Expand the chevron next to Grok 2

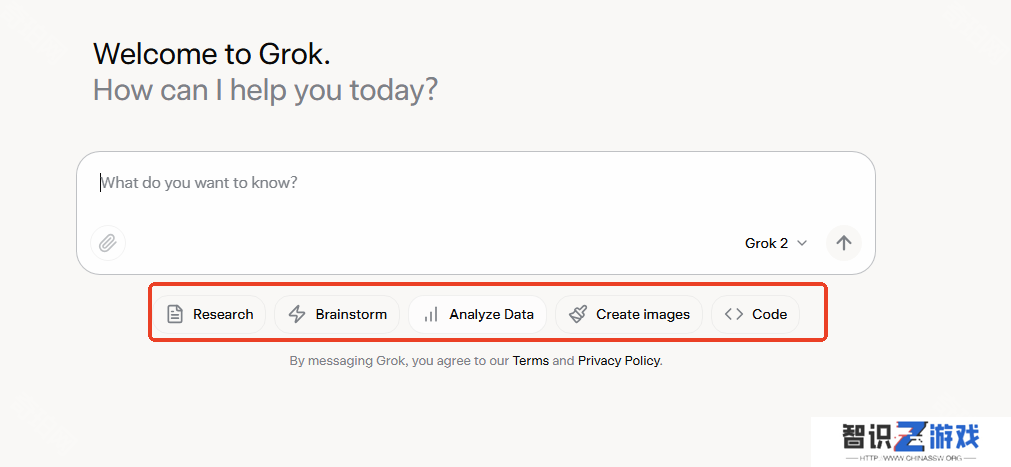[x=802, y=244]
